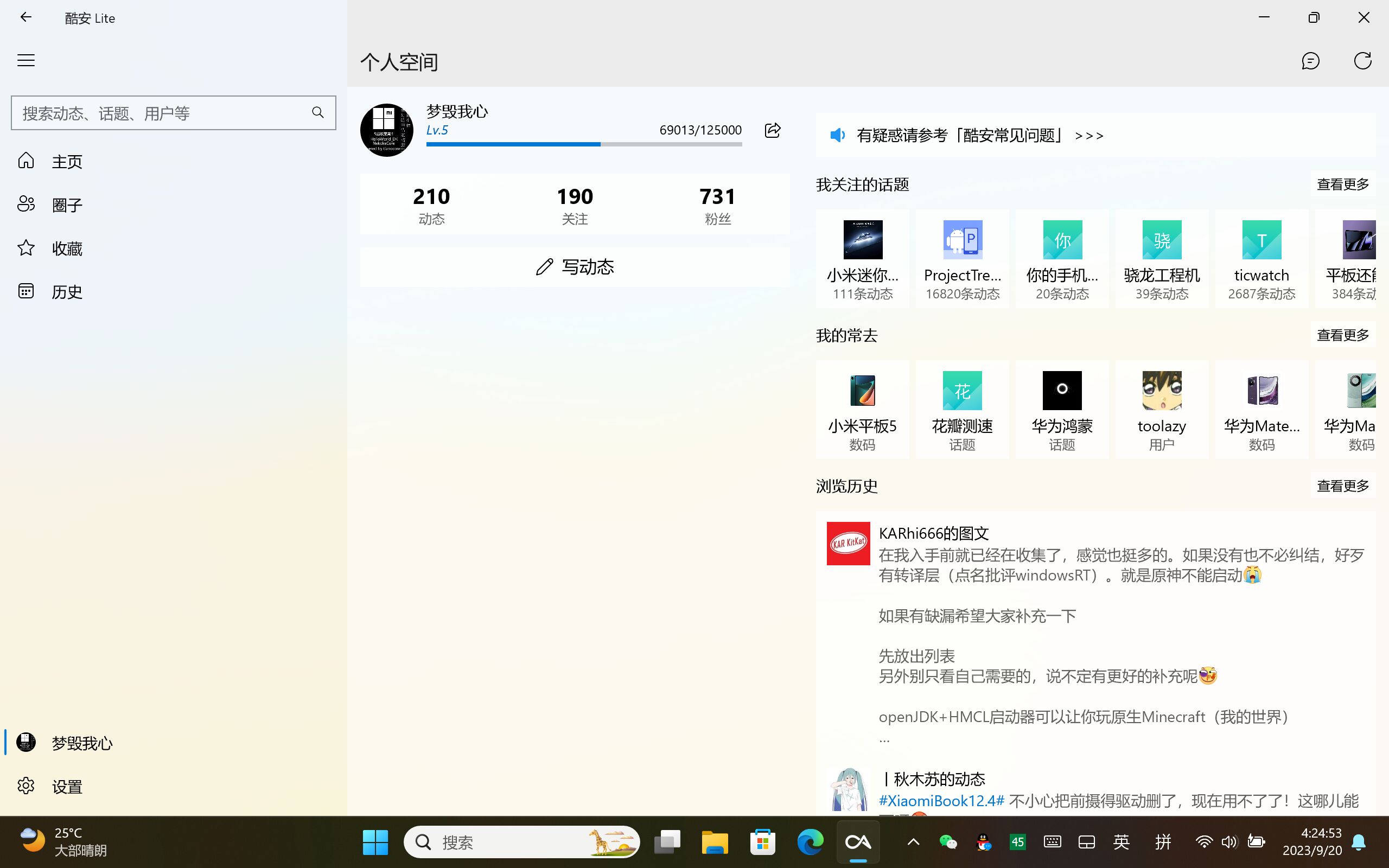Open the 华为Mate... frequent card
Screen dimensions: 1389x868
(x=1261, y=409)
